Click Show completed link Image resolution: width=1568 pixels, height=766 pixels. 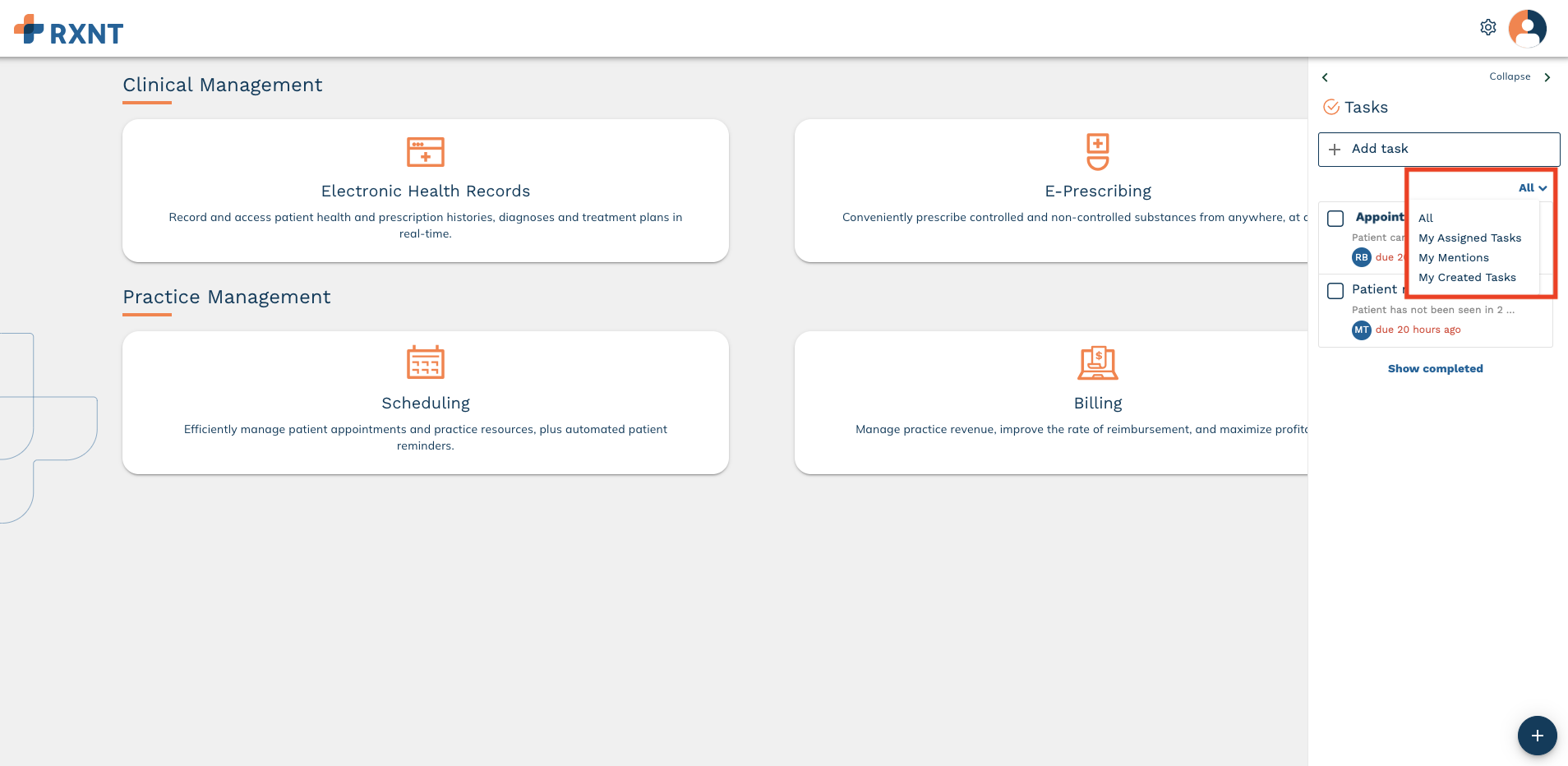1436,368
